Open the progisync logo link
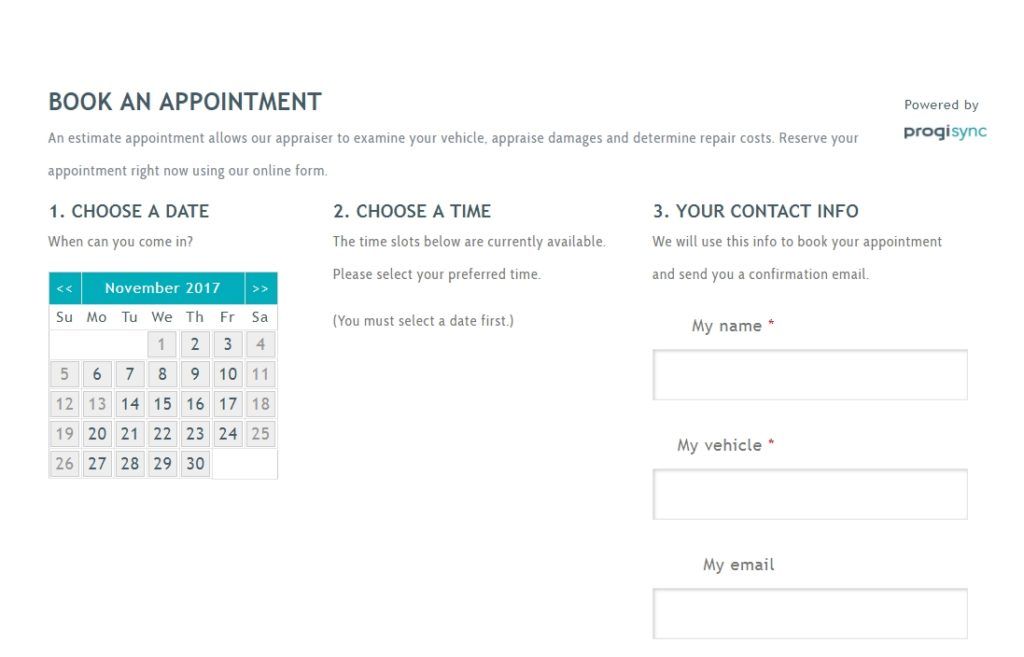1024x657 pixels. click(945, 132)
